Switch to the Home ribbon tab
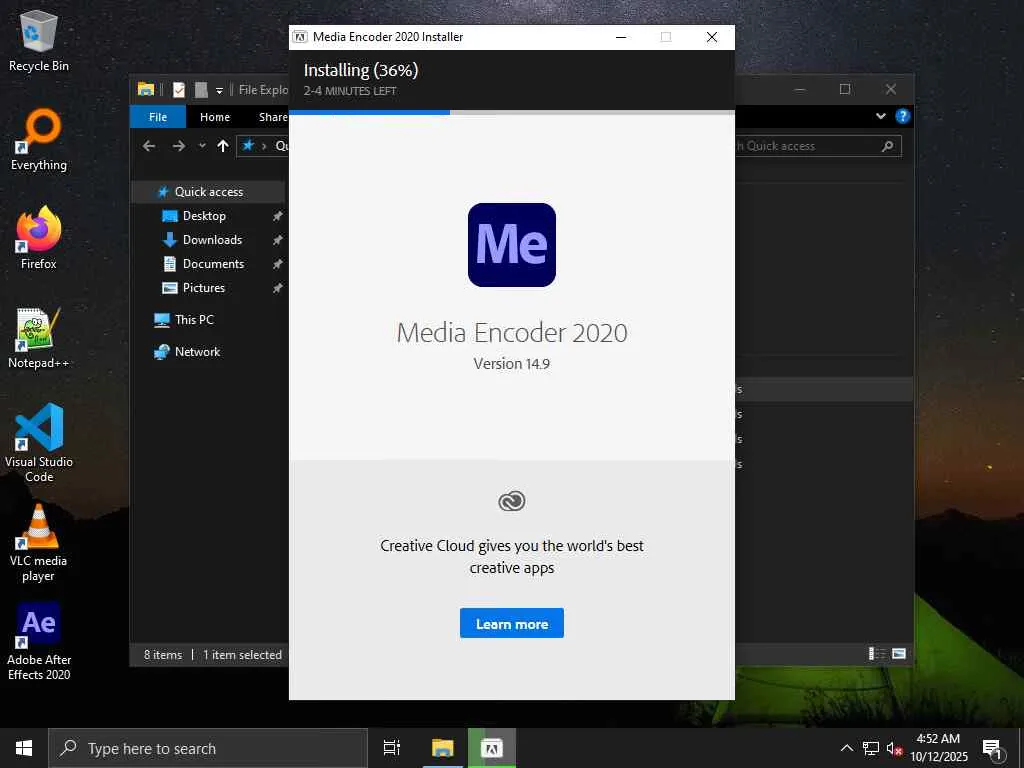Screen dimensions: 1024x768 tap(215, 117)
